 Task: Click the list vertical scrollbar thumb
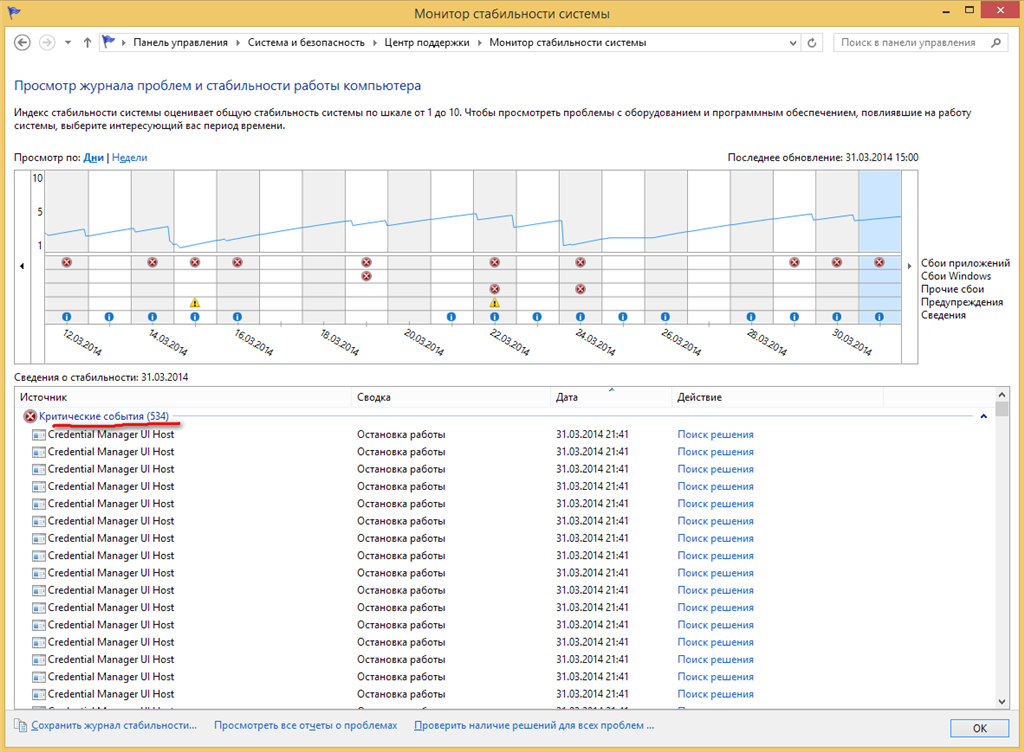pos(1002,409)
